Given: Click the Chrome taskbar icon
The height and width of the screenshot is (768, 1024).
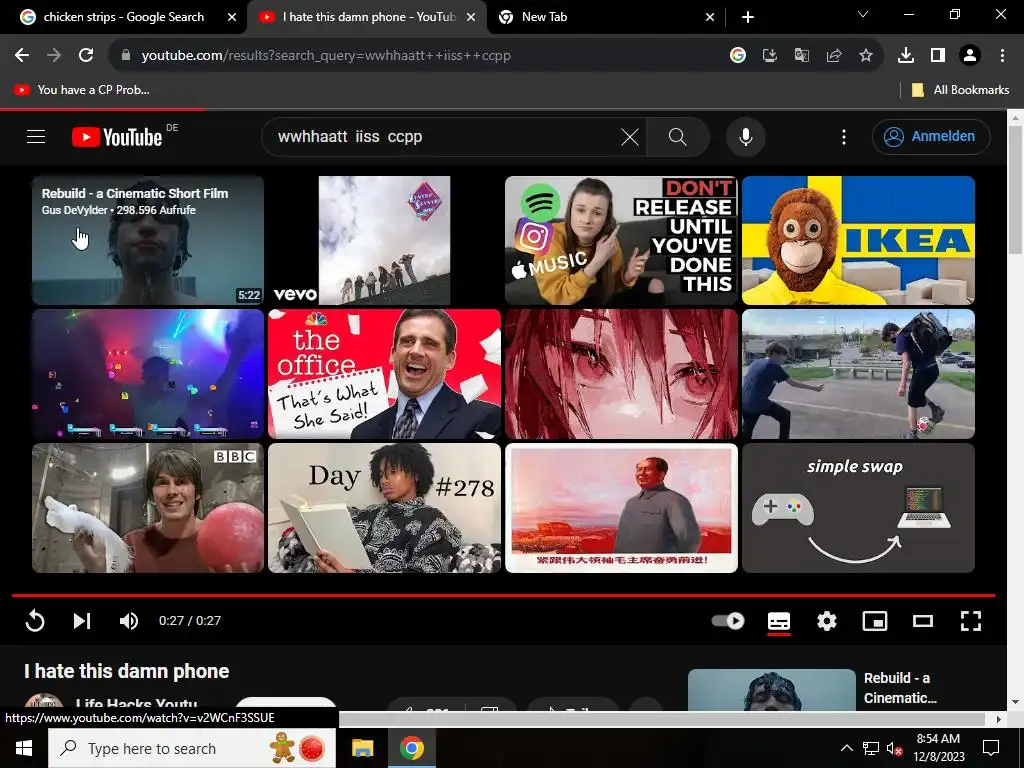Looking at the screenshot, I should coord(411,748).
